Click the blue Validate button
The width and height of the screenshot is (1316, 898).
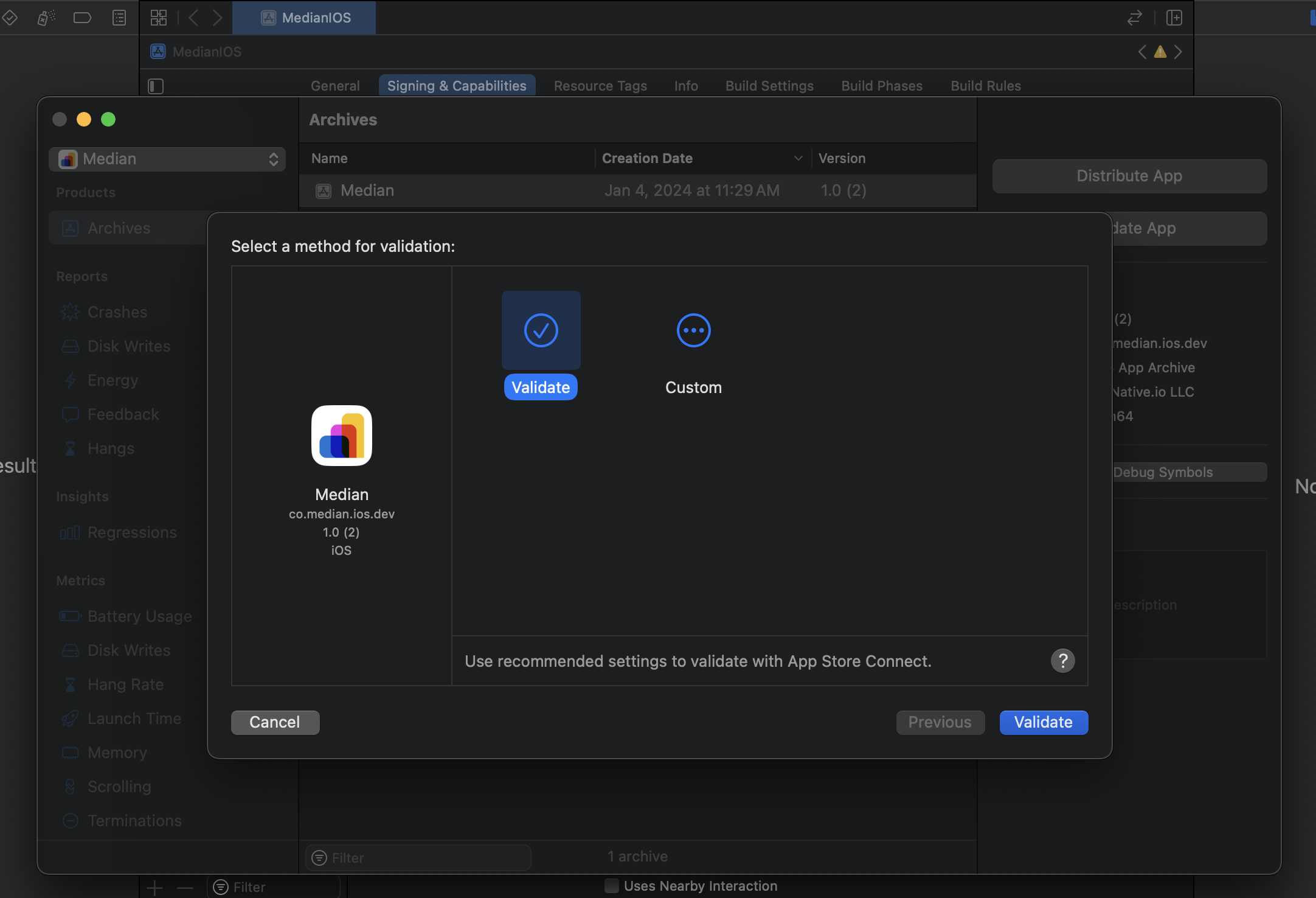pos(1044,722)
